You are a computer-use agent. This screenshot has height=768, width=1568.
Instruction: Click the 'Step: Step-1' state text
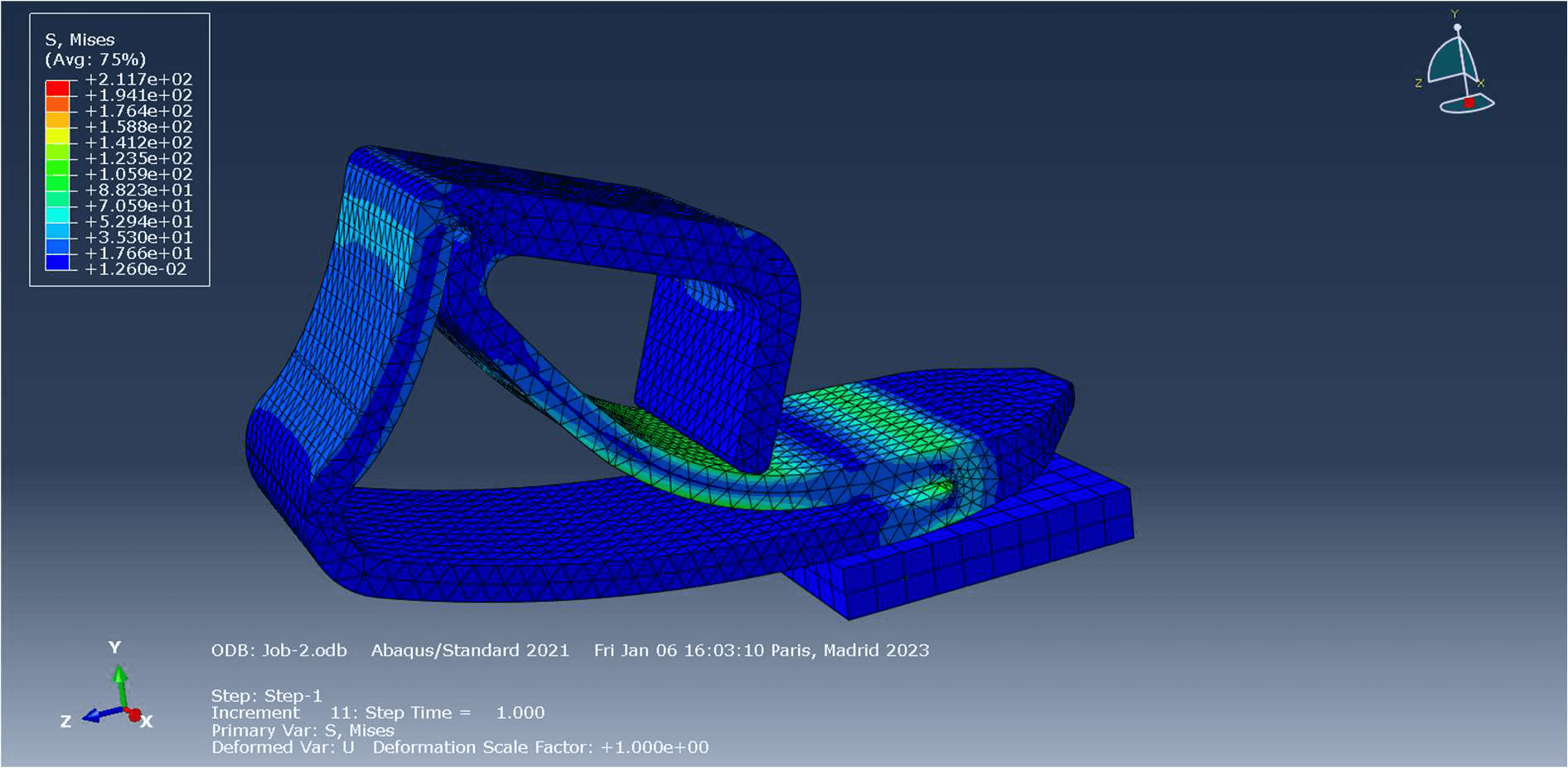(266, 696)
